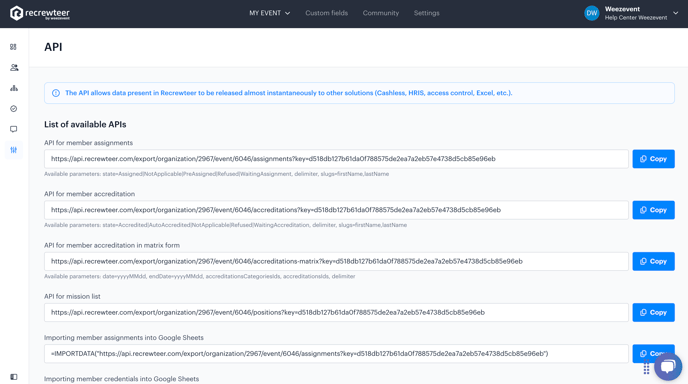Image resolution: width=688 pixels, height=384 pixels.
Task: Click the member assignments API URL field
Action: [336, 159]
